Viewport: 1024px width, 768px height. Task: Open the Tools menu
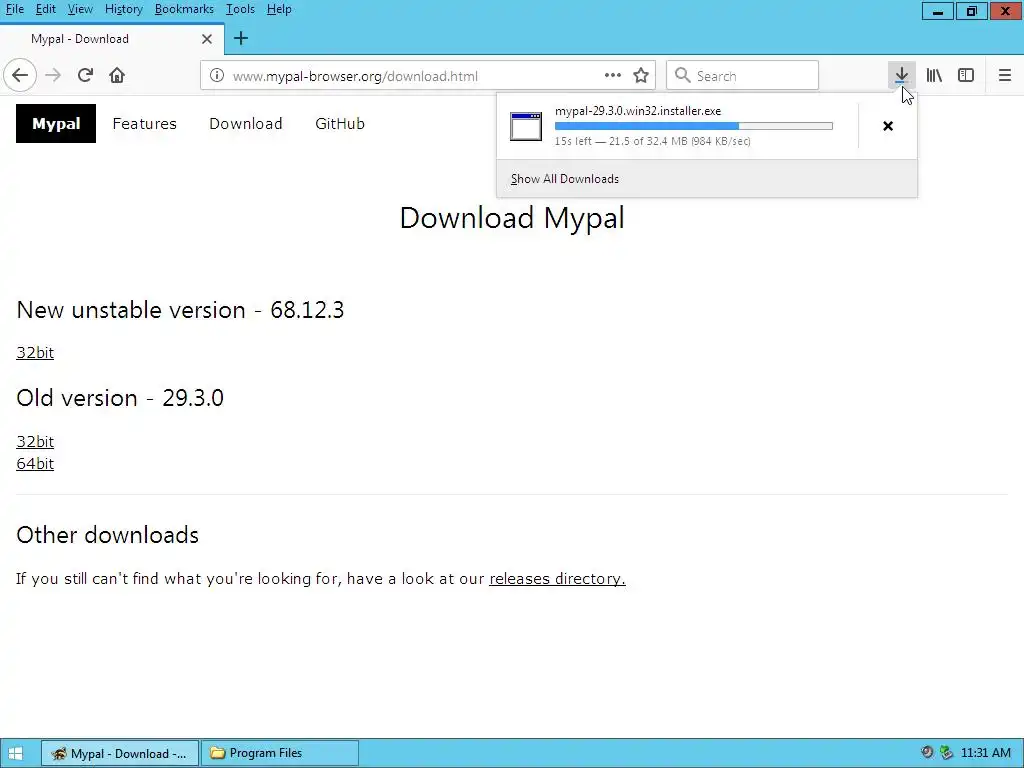click(x=240, y=9)
